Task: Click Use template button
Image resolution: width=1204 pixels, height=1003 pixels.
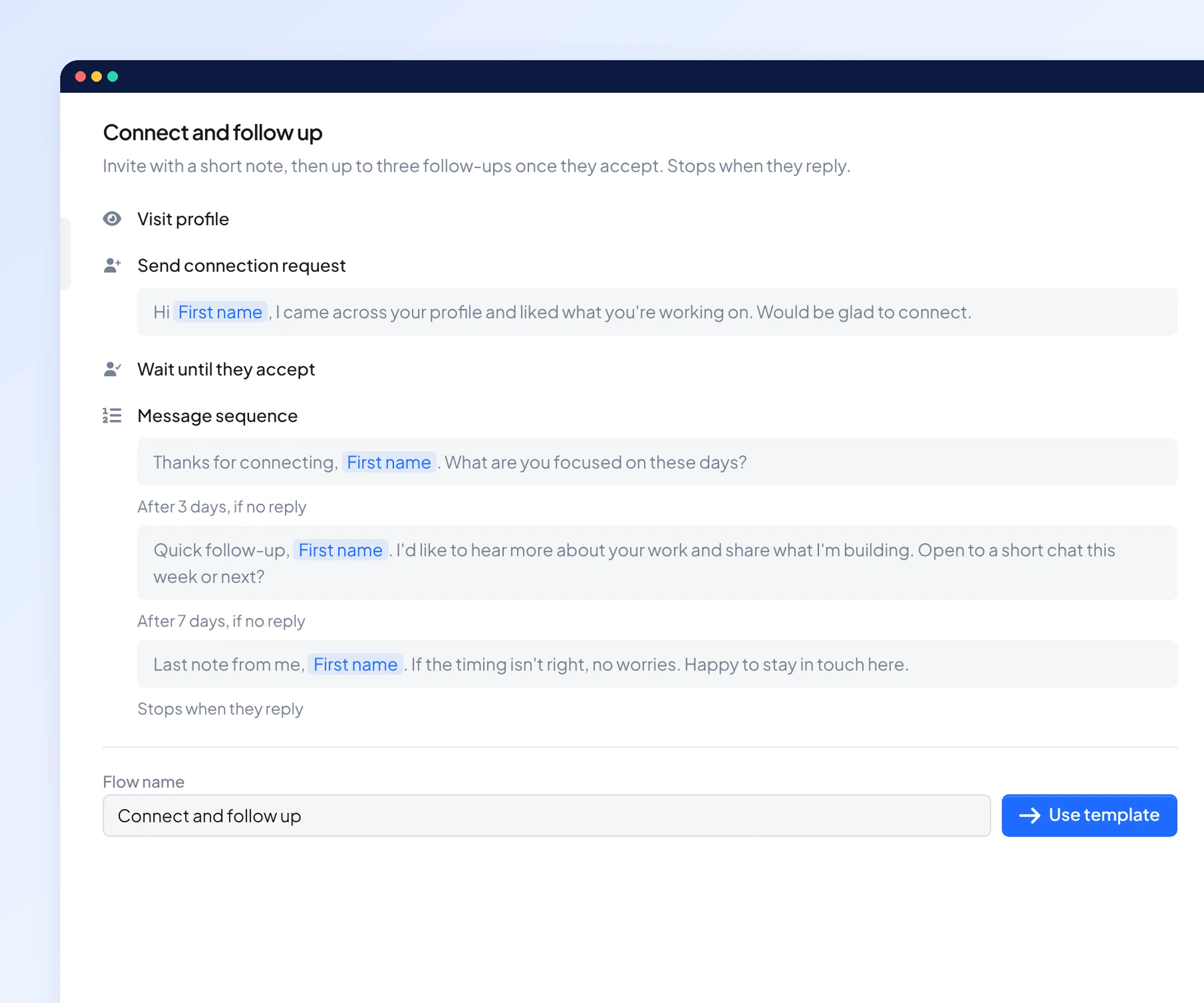Action: pyautogui.click(x=1089, y=815)
